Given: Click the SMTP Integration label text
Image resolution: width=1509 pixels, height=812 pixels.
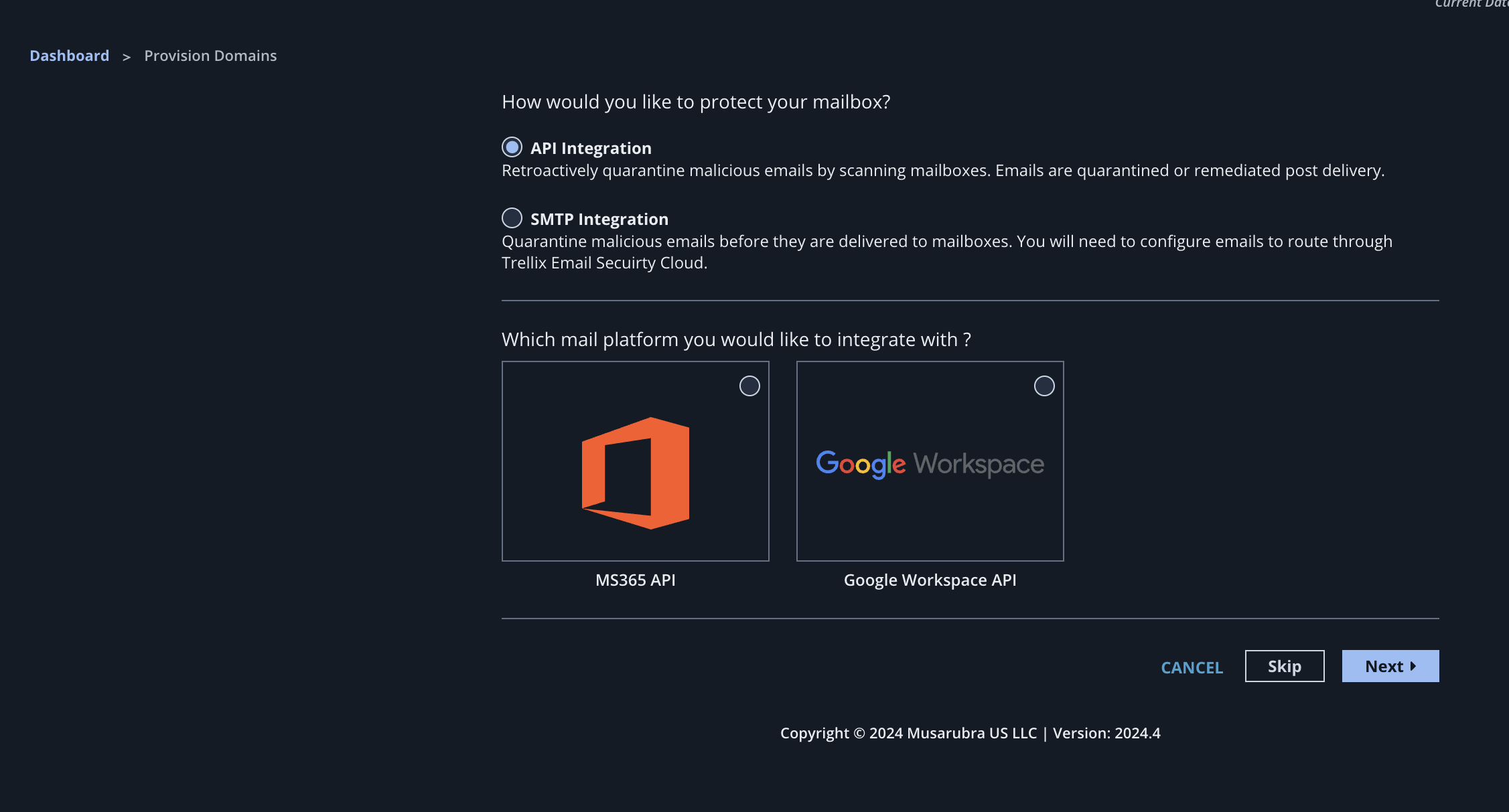Looking at the screenshot, I should 599,219.
